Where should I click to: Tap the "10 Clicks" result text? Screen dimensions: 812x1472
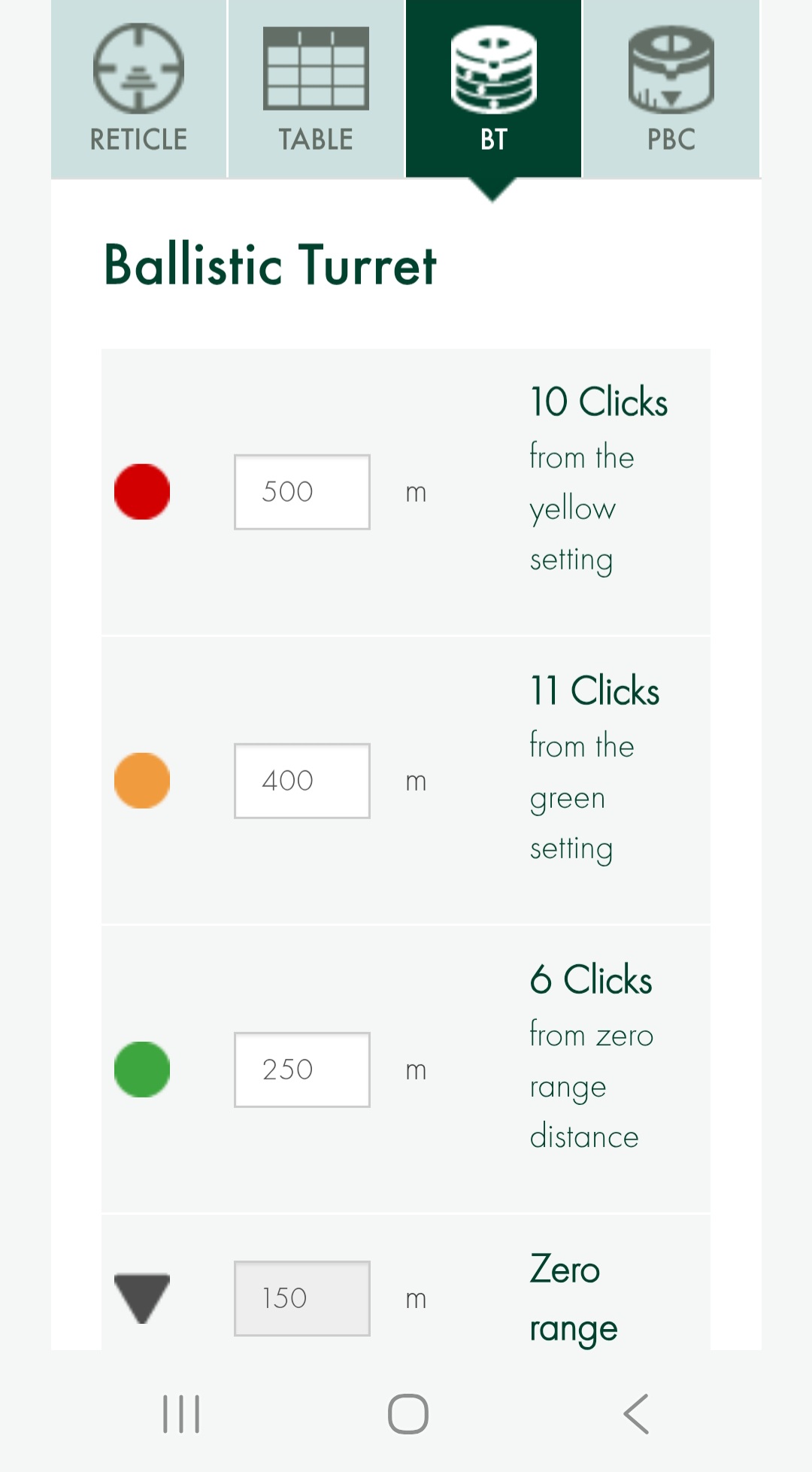click(x=598, y=402)
